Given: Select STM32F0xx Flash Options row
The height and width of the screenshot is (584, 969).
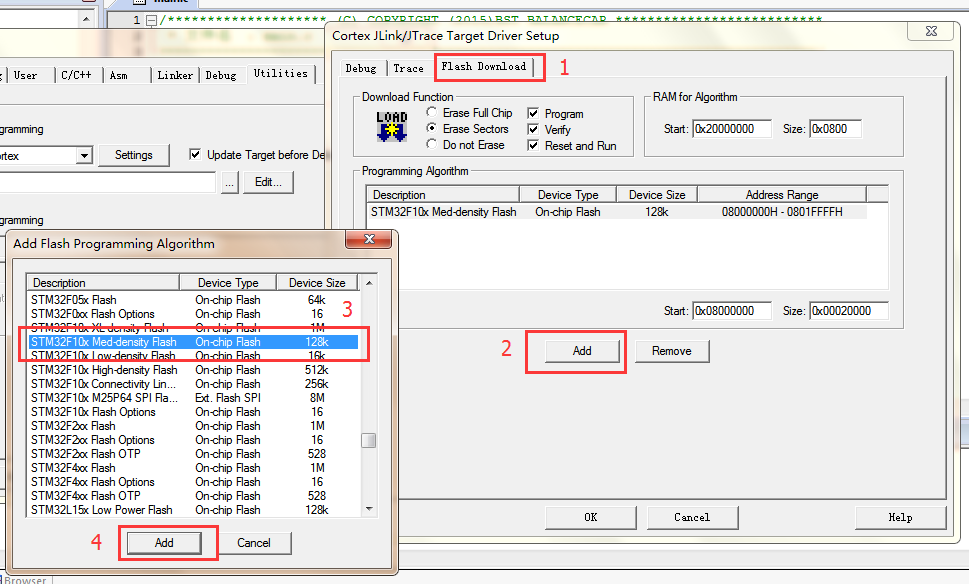Looking at the screenshot, I should (x=193, y=314).
